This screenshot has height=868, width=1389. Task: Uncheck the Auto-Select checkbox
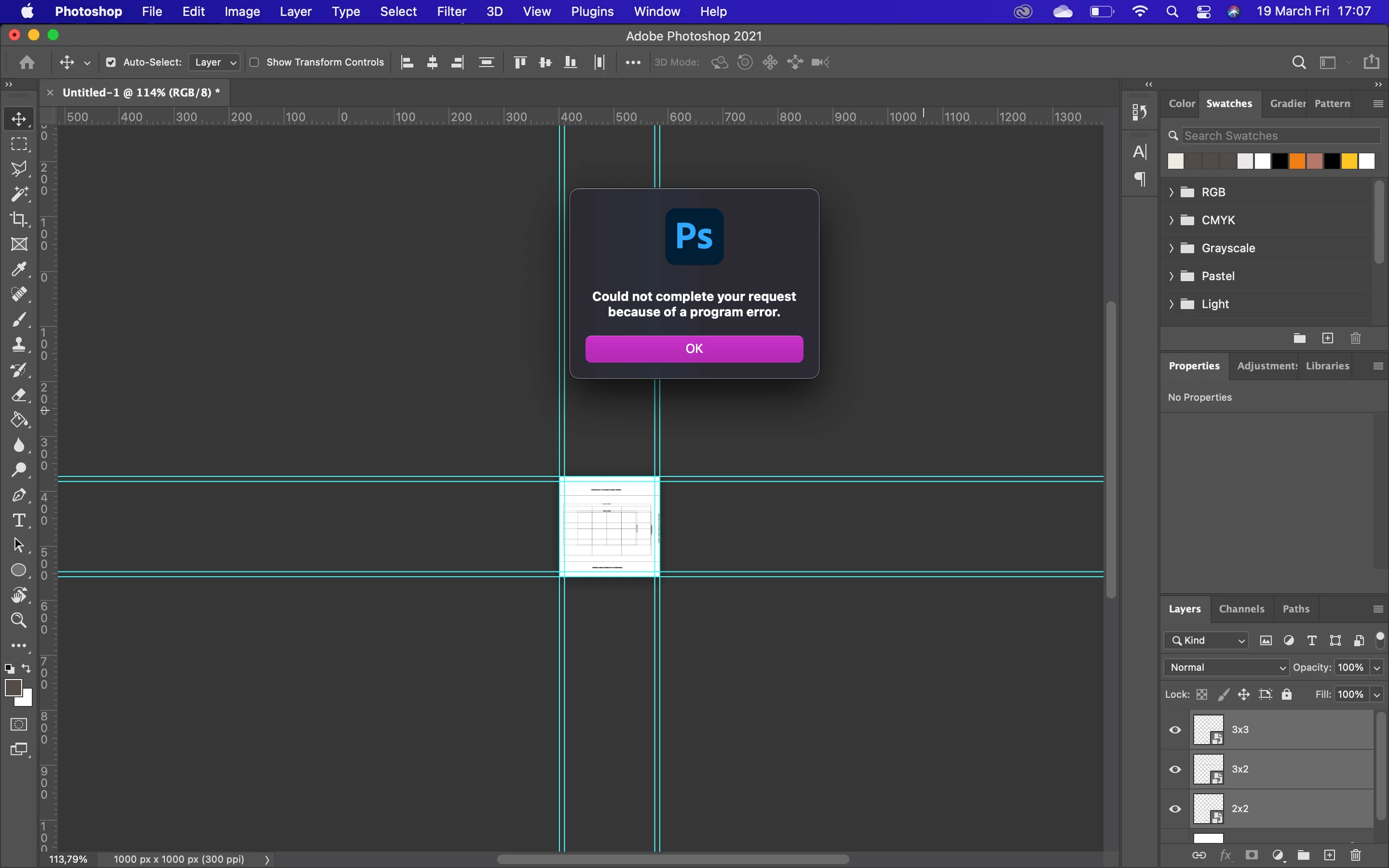111,62
